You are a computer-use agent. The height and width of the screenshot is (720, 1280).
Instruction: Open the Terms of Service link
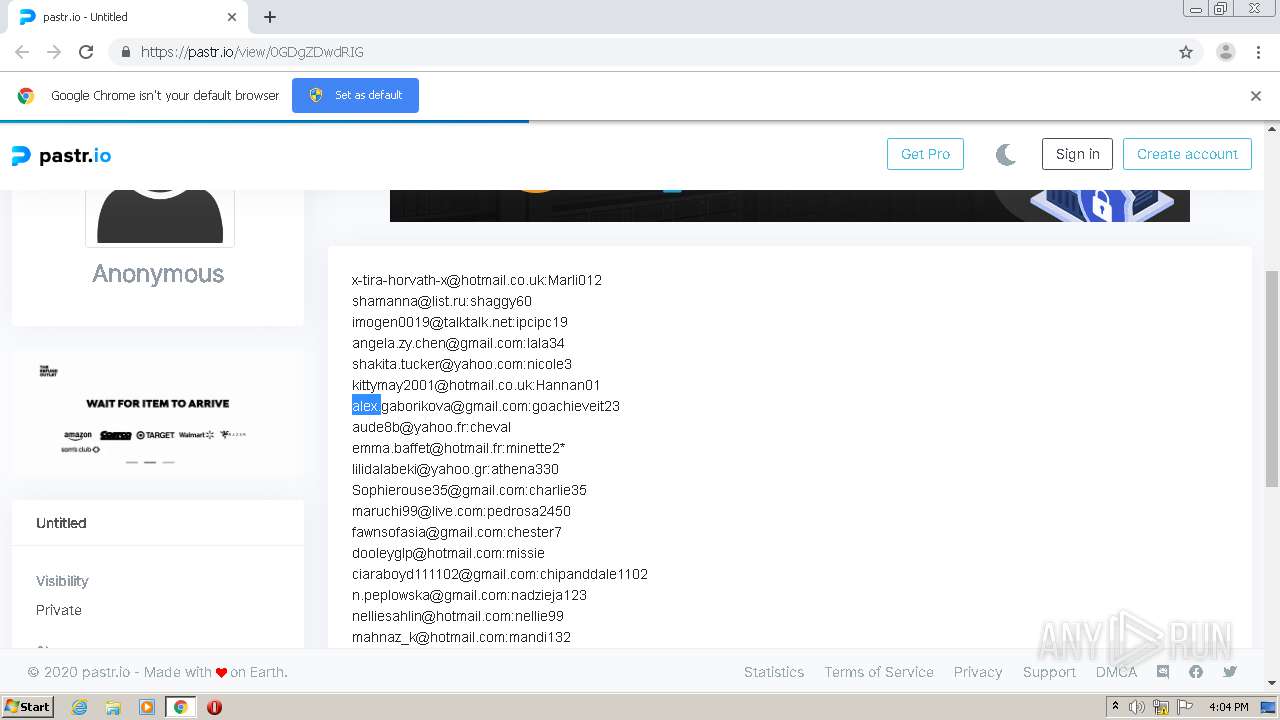(879, 672)
